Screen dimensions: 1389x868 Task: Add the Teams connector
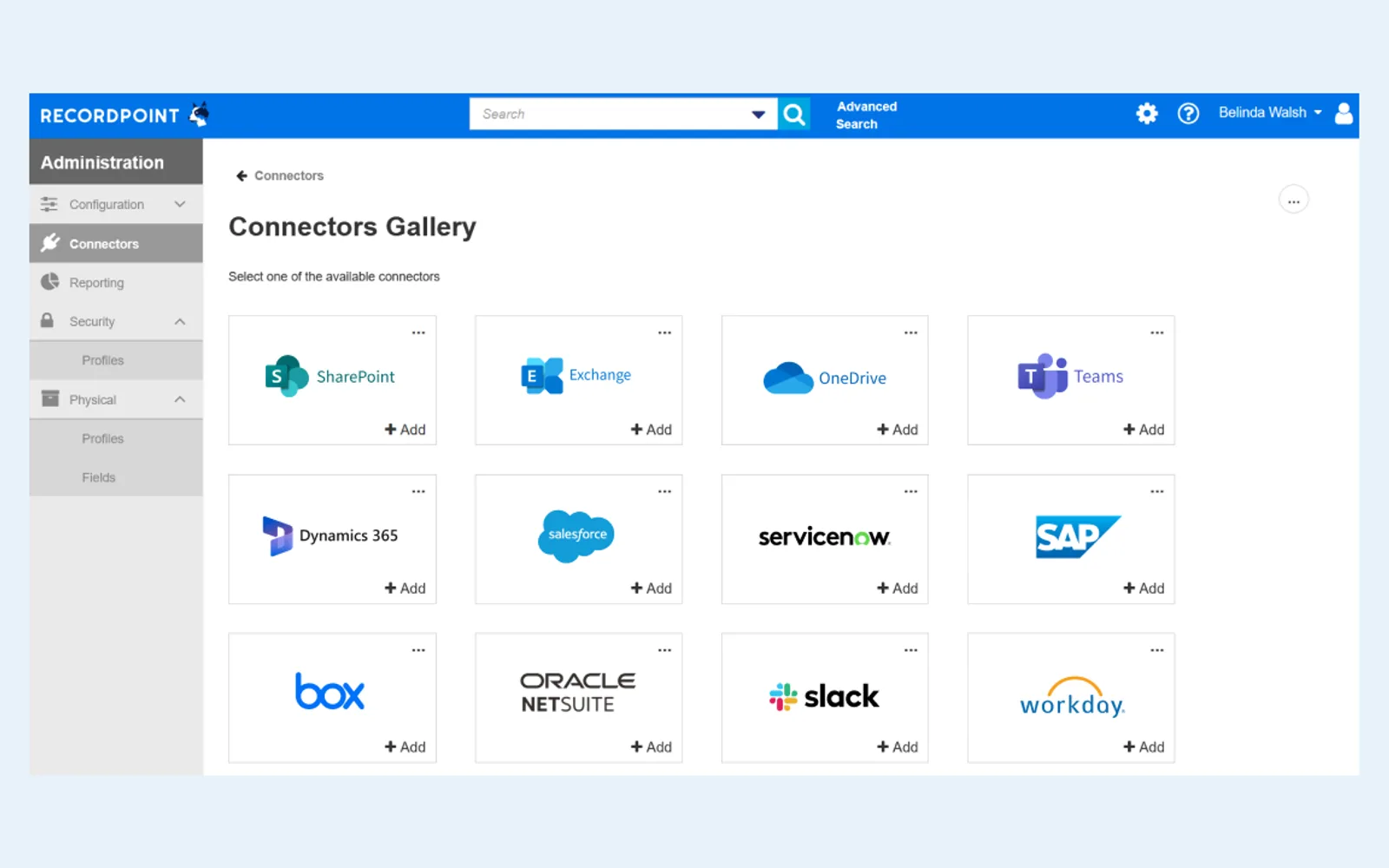[x=1144, y=430]
